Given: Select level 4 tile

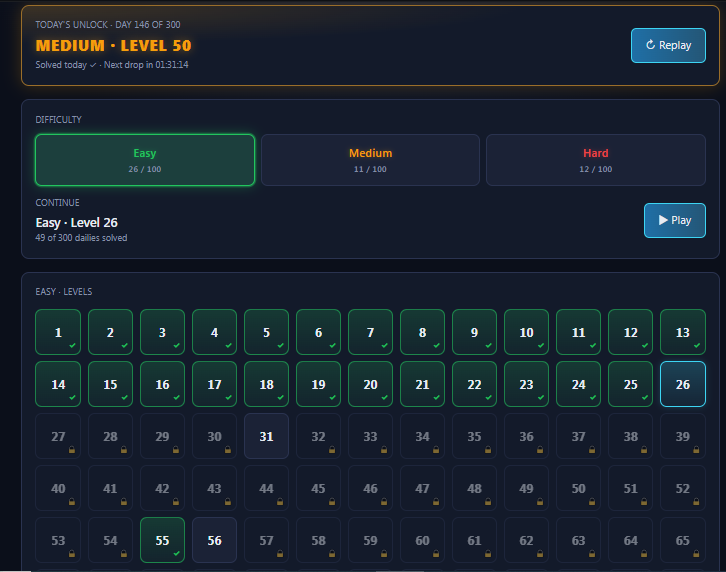Looking at the screenshot, I should (214, 332).
